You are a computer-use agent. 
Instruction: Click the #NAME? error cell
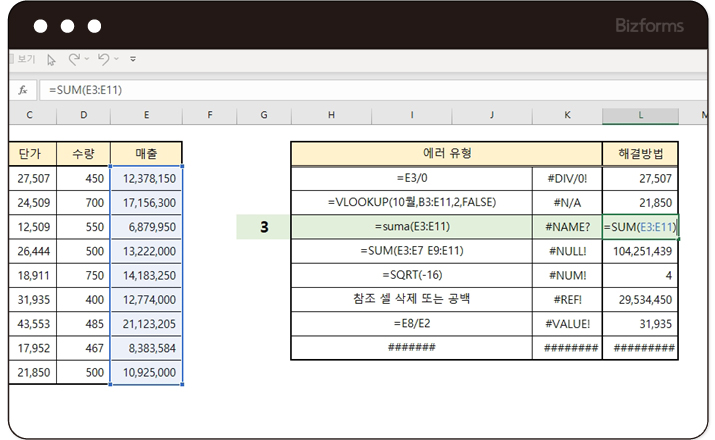[567, 227]
